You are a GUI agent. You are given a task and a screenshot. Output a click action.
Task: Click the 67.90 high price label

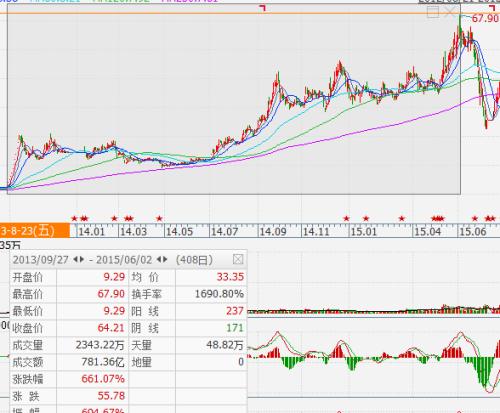485,18
